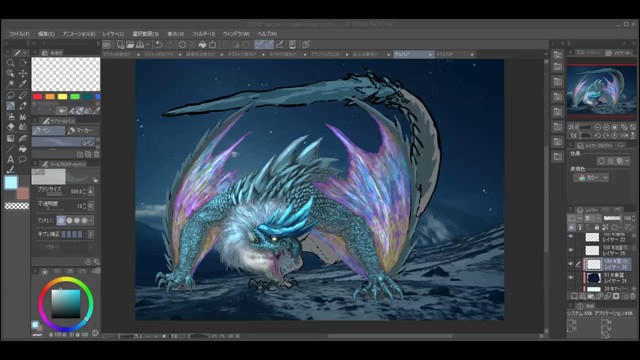The width and height of the screenshot is (640, 360).
Task: Toggle visibility of layer レイヤー 24
Action: click(x=571, y=278)
